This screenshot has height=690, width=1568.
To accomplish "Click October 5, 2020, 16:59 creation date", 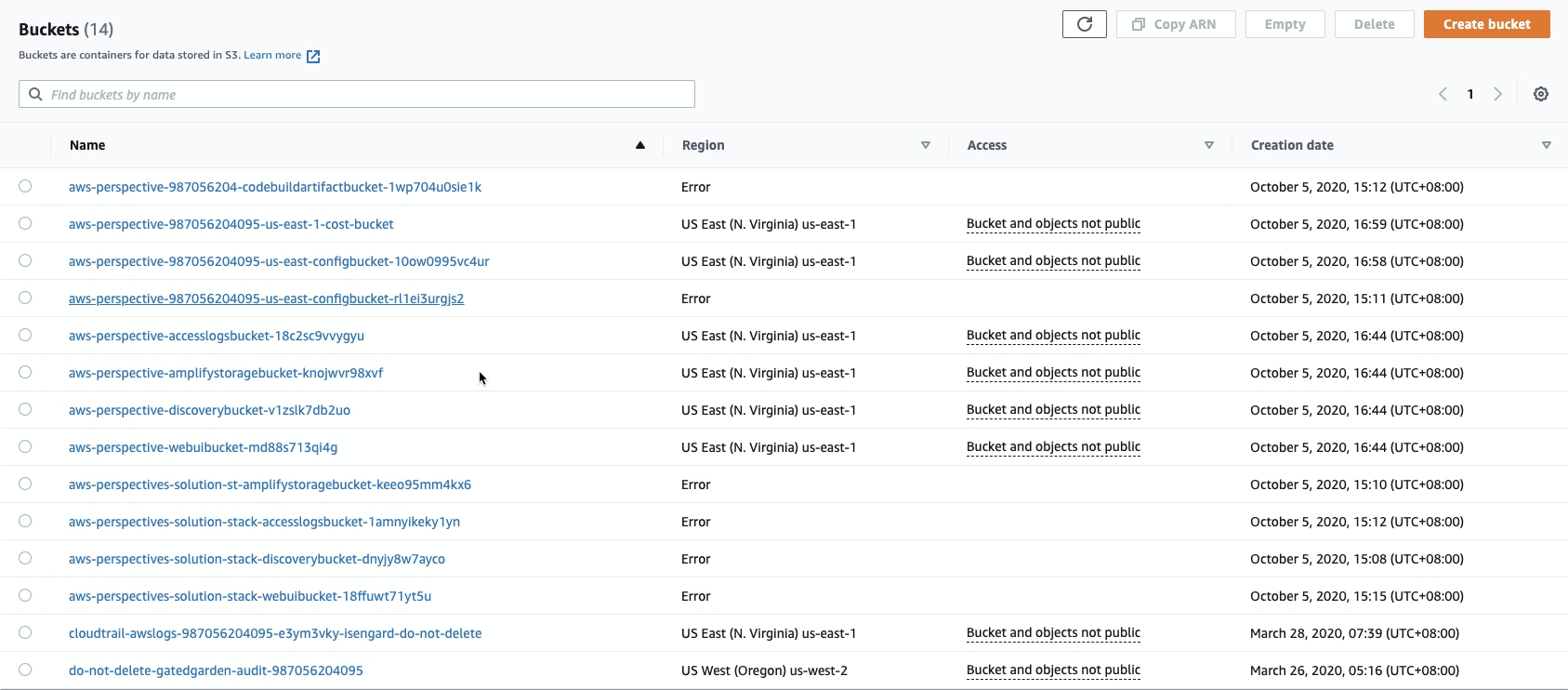I will [1357, 224].
